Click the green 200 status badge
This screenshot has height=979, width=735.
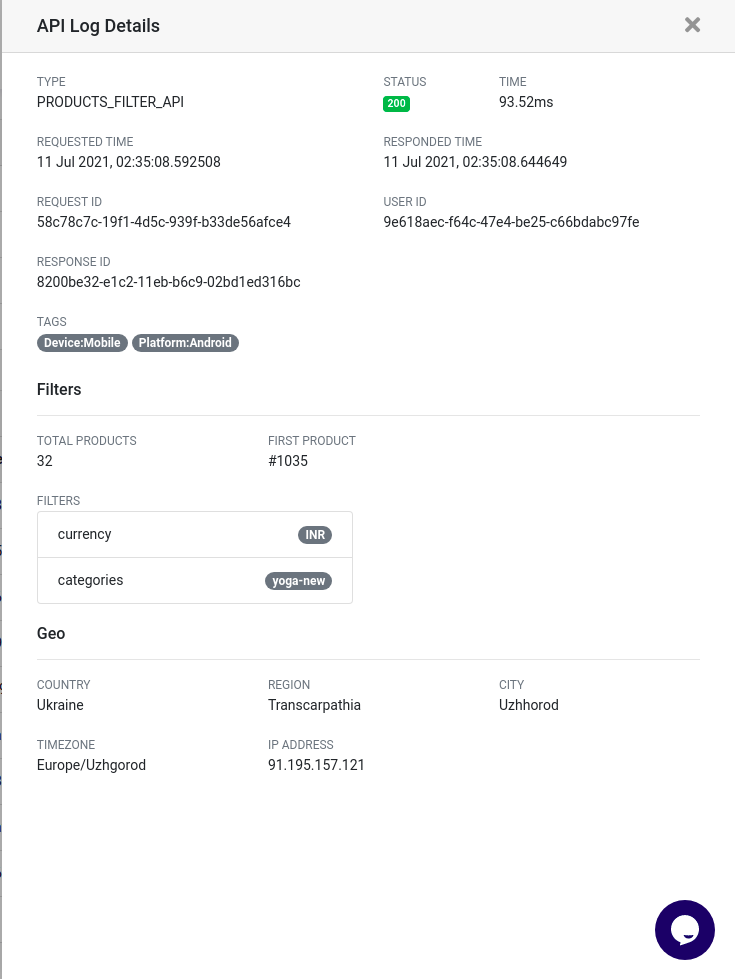tap(397, 104)
